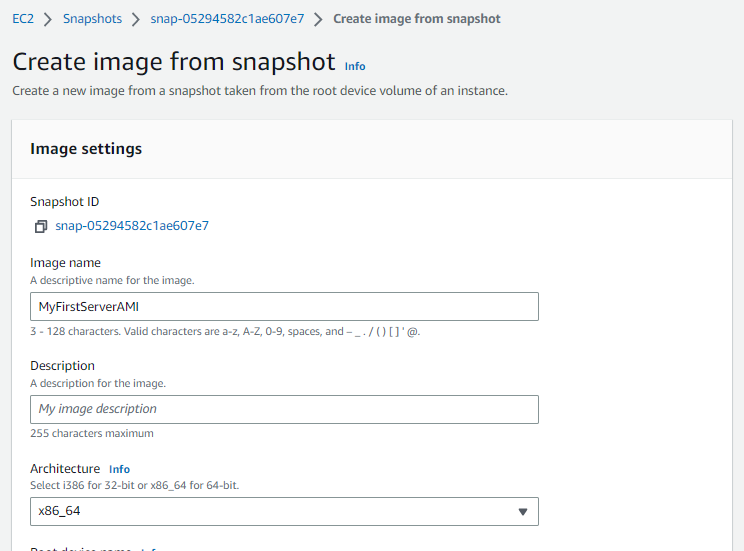Open the x86_64 Architecture select box
The height and width of the screenshot is (551, 744).
[x=284, y=511]
